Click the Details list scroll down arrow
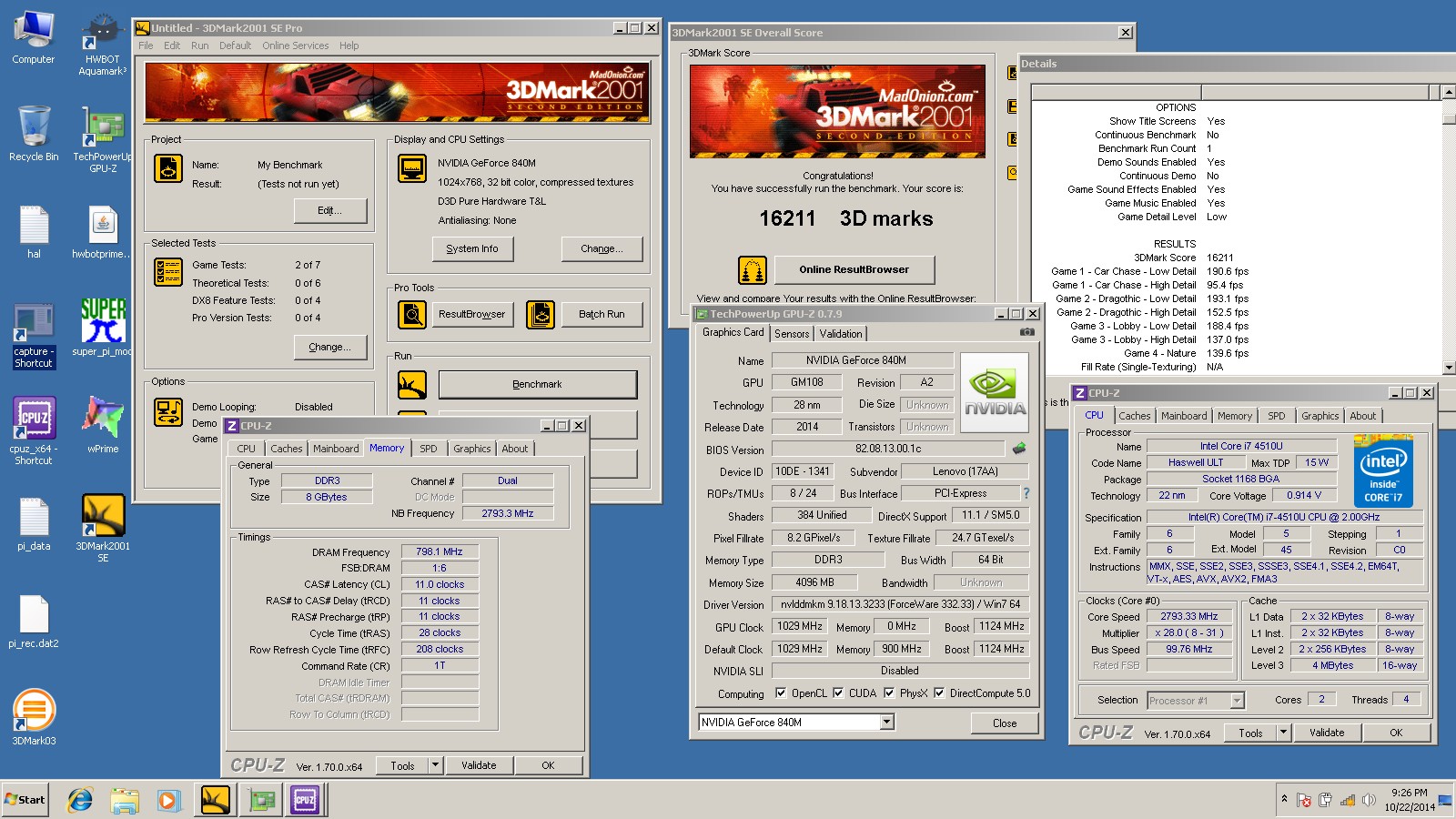This screenshot has width=1456, height=819. 1449,368
